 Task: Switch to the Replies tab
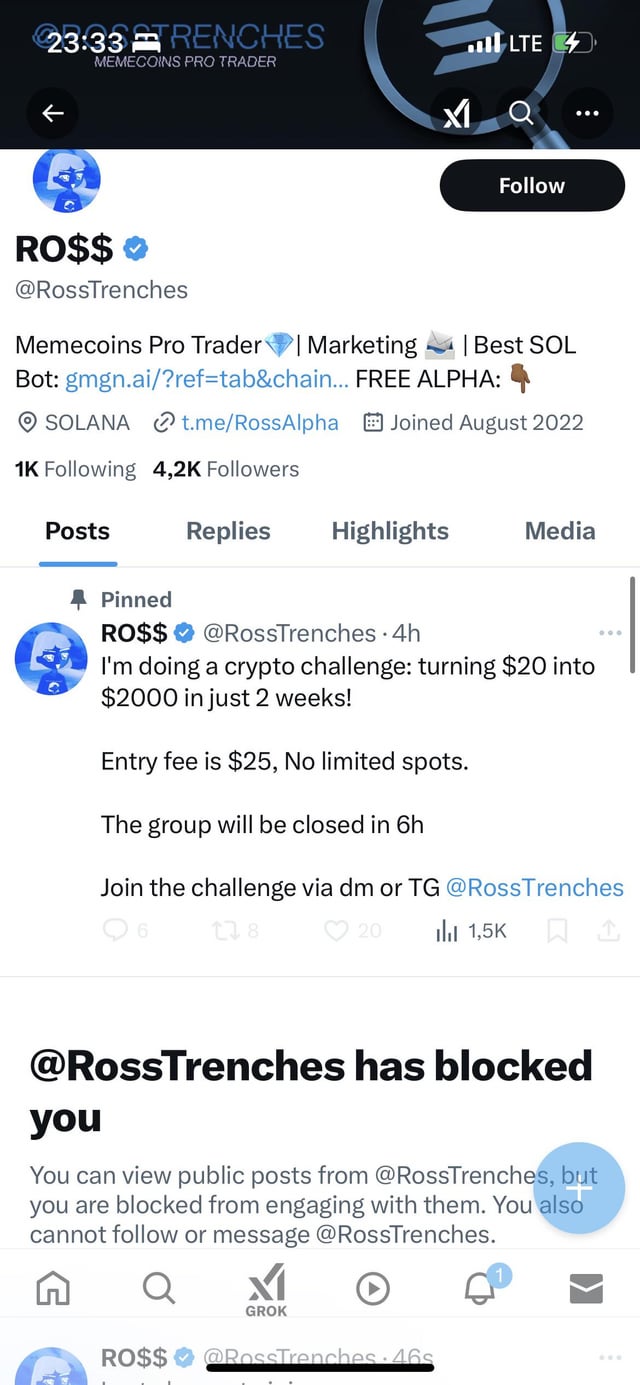point(228,531)
